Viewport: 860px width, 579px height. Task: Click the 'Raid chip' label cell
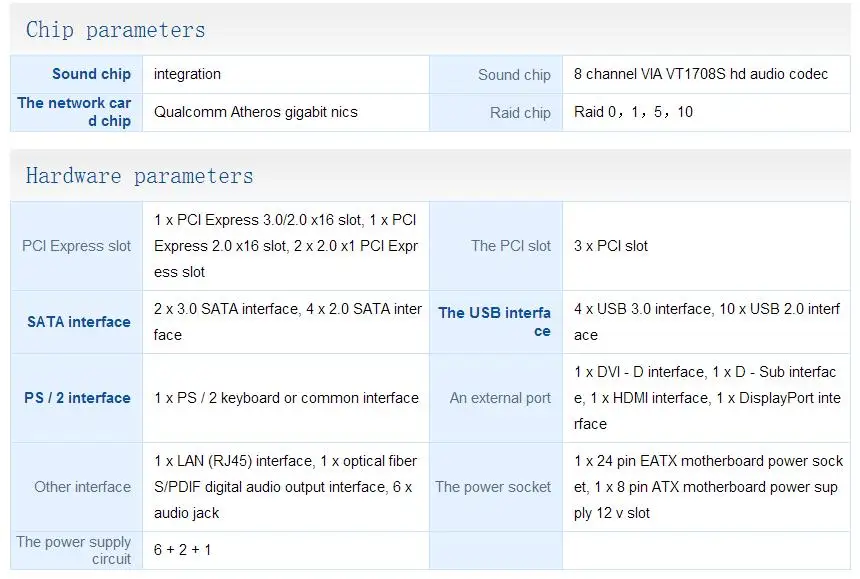point(520,113)
